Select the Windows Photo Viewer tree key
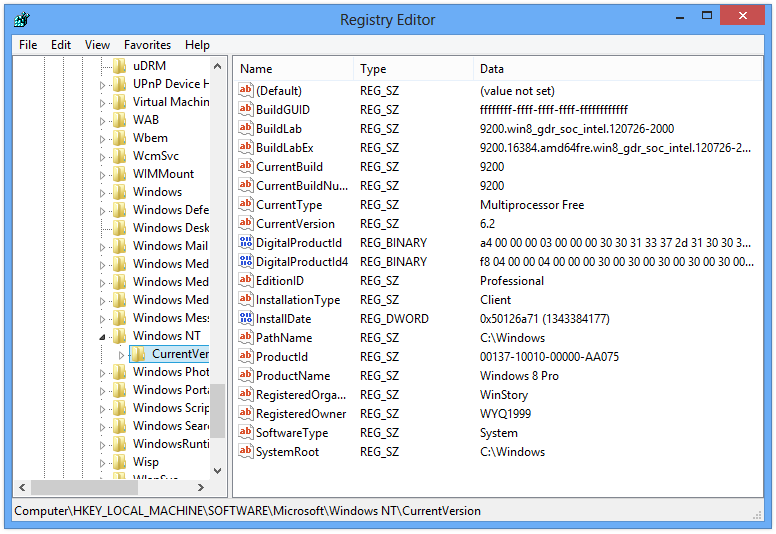776x534 pixels. [170, 372]
